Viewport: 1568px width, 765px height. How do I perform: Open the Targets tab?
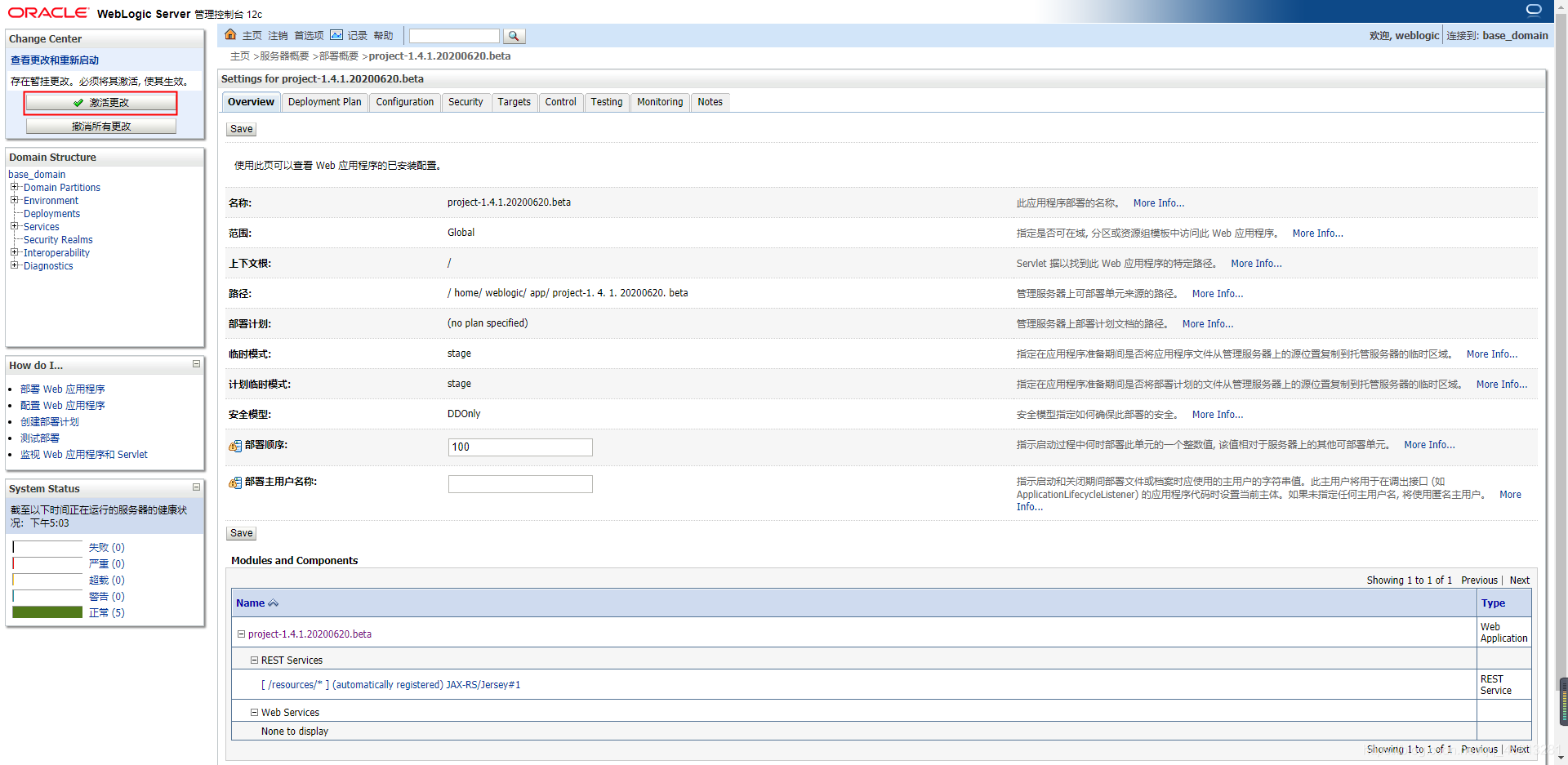pyautogui.click(x=514, y=102)
